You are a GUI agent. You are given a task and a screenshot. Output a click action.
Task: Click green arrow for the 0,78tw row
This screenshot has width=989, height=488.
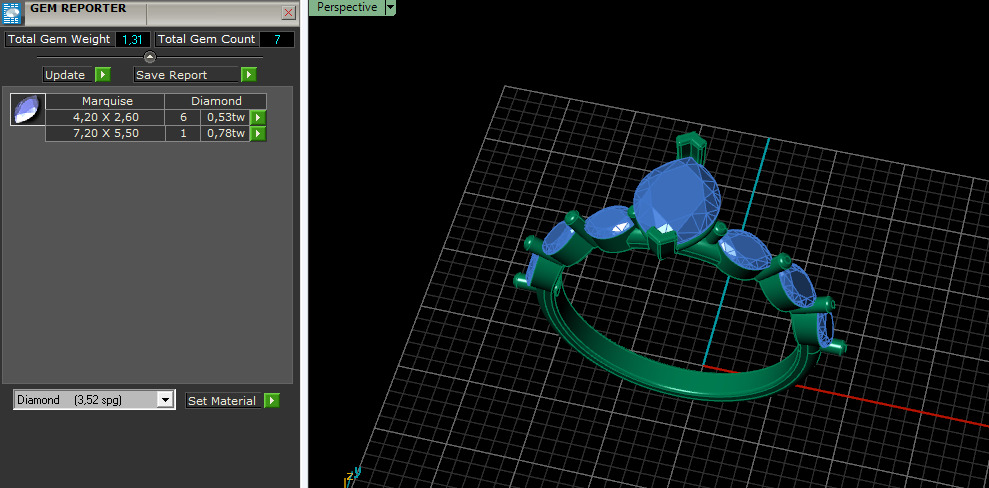pyautogui.click(x=258, y=134)
